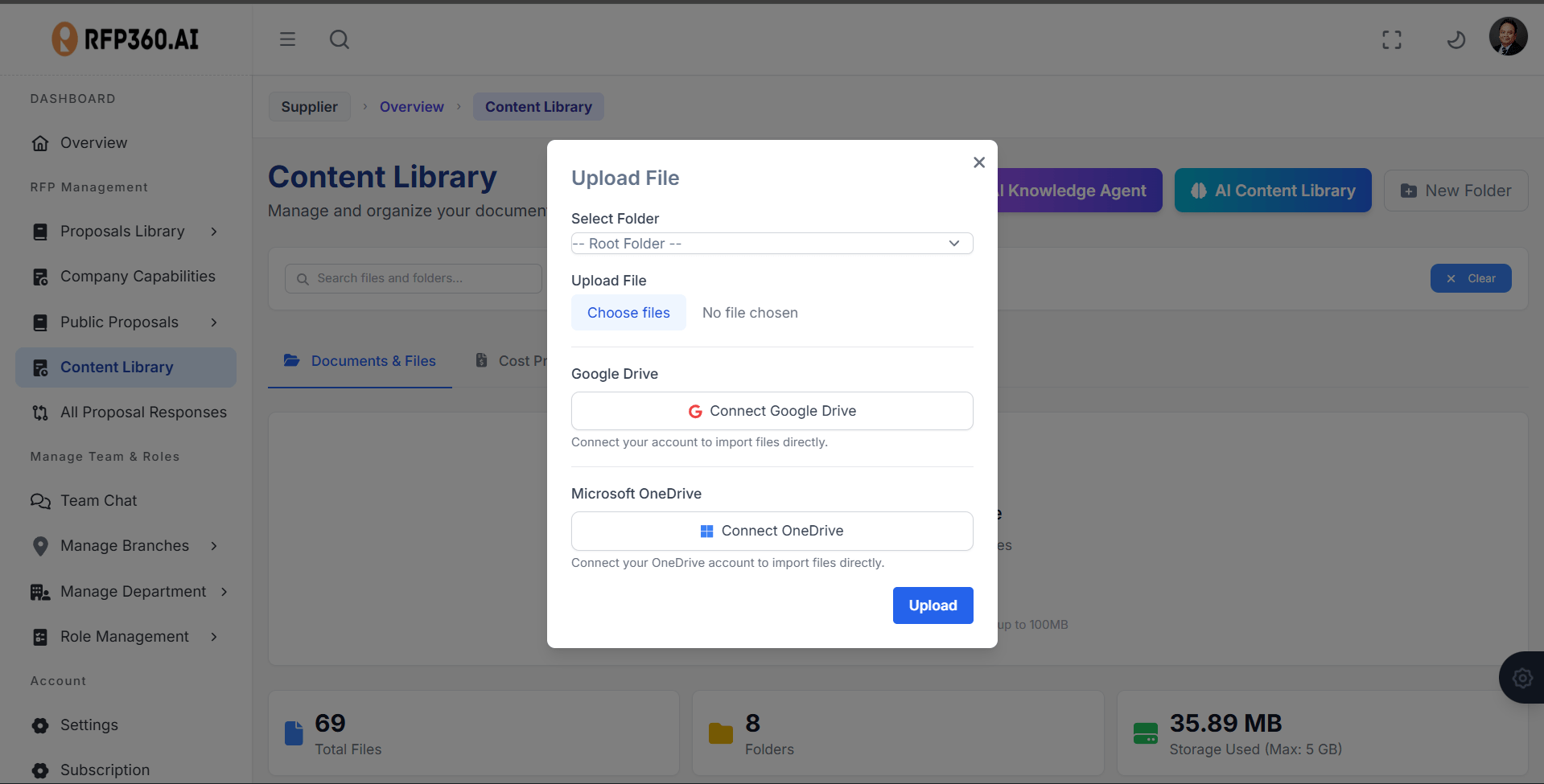Image resolution: width=1544 pixels, height=784 pixels.
Task: Click the Choose files button
Action: point(628,313)
